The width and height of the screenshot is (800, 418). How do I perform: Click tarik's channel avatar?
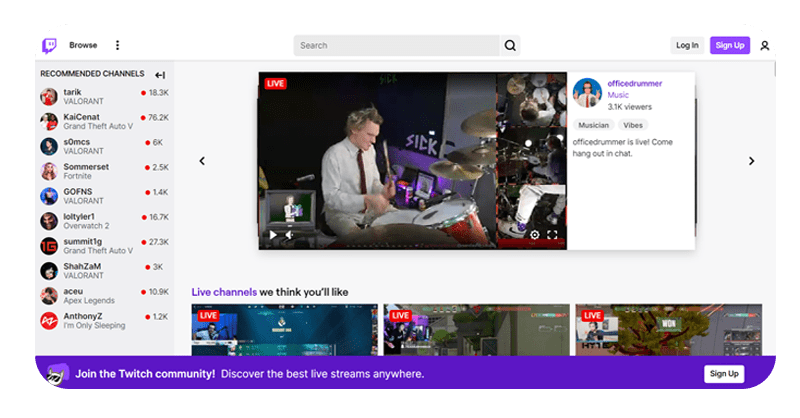pyautogui.click(x=49, y=96)
